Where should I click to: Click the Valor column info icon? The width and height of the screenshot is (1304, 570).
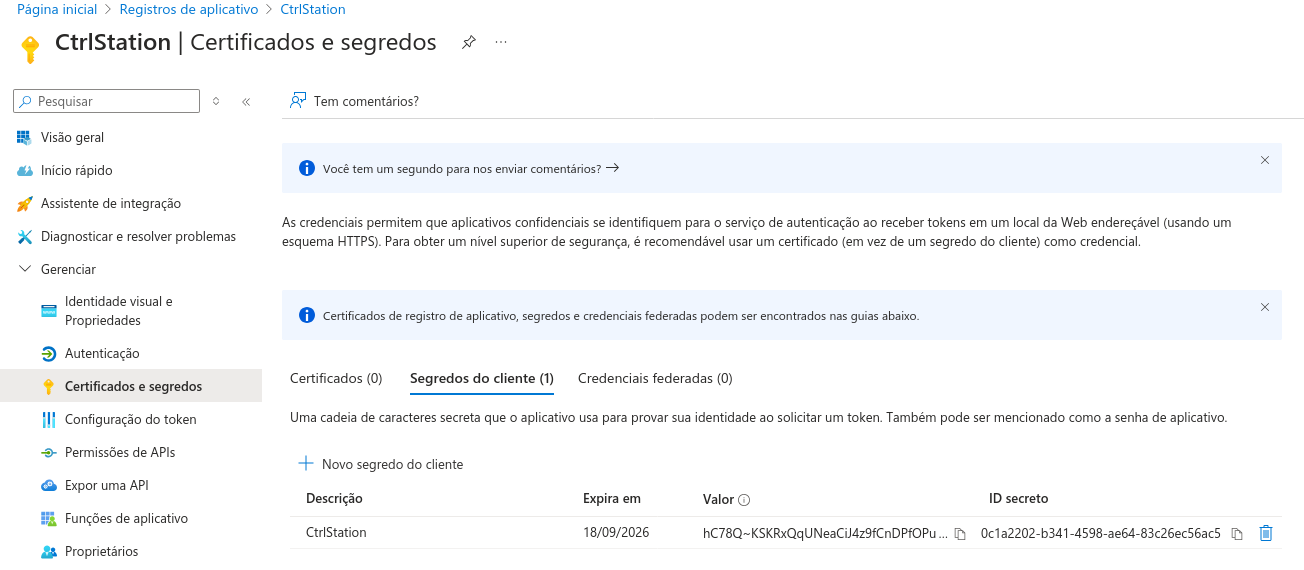pos(744,500)
